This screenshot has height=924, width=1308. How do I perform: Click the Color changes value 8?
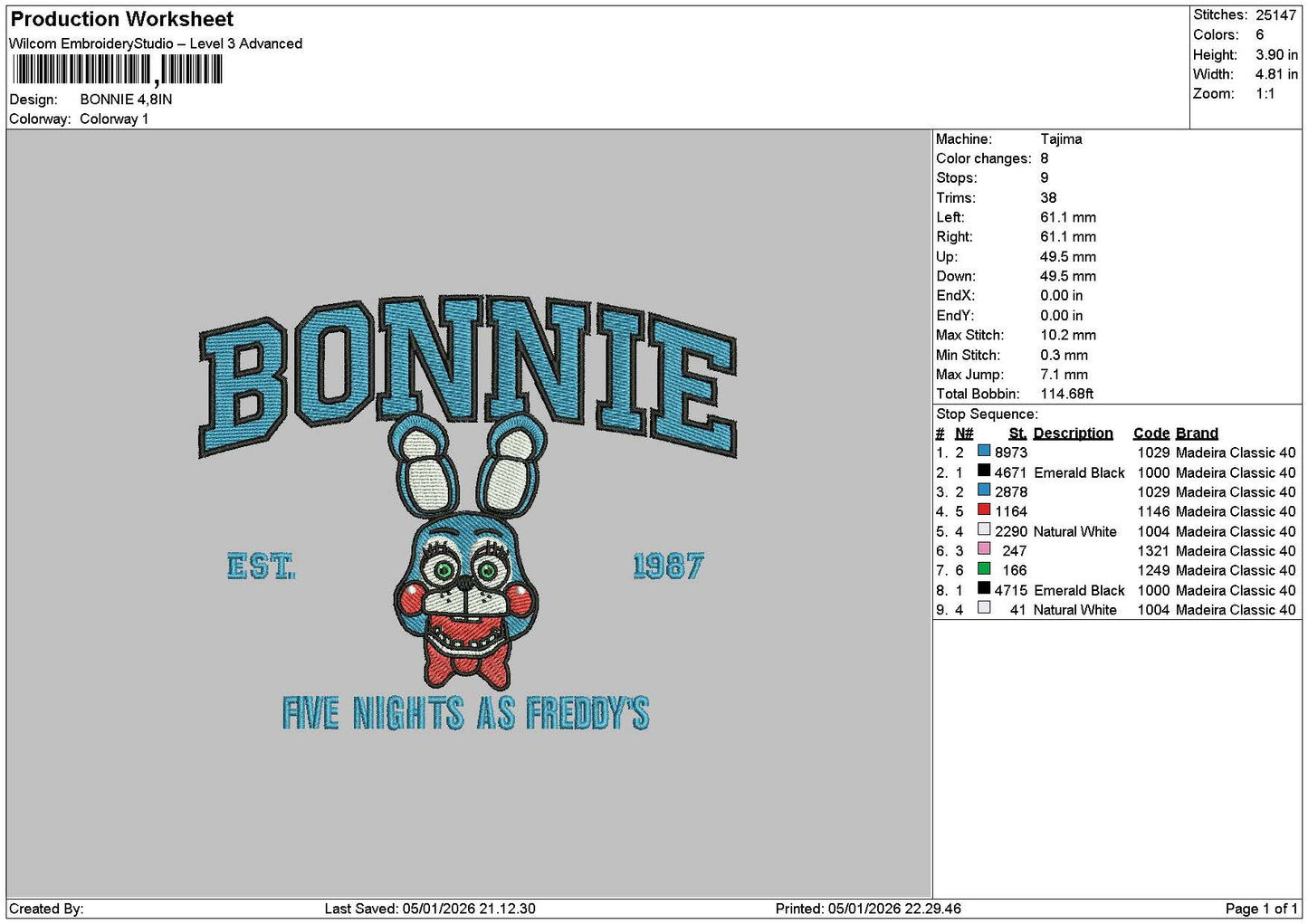click(1045, 158)
